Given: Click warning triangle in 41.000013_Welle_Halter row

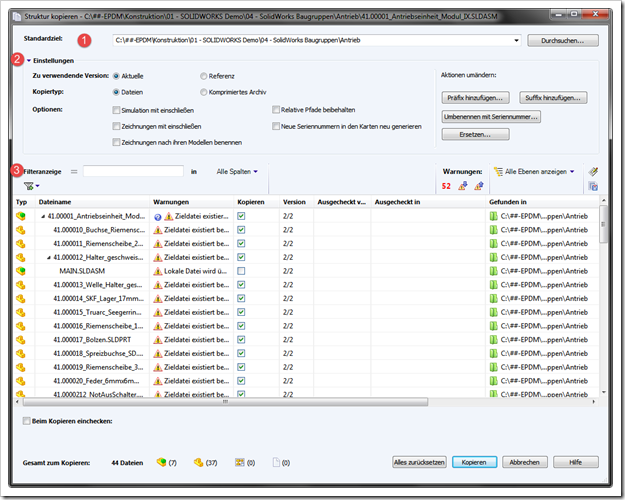Looking at the screenshot, I should coord(158,285).
